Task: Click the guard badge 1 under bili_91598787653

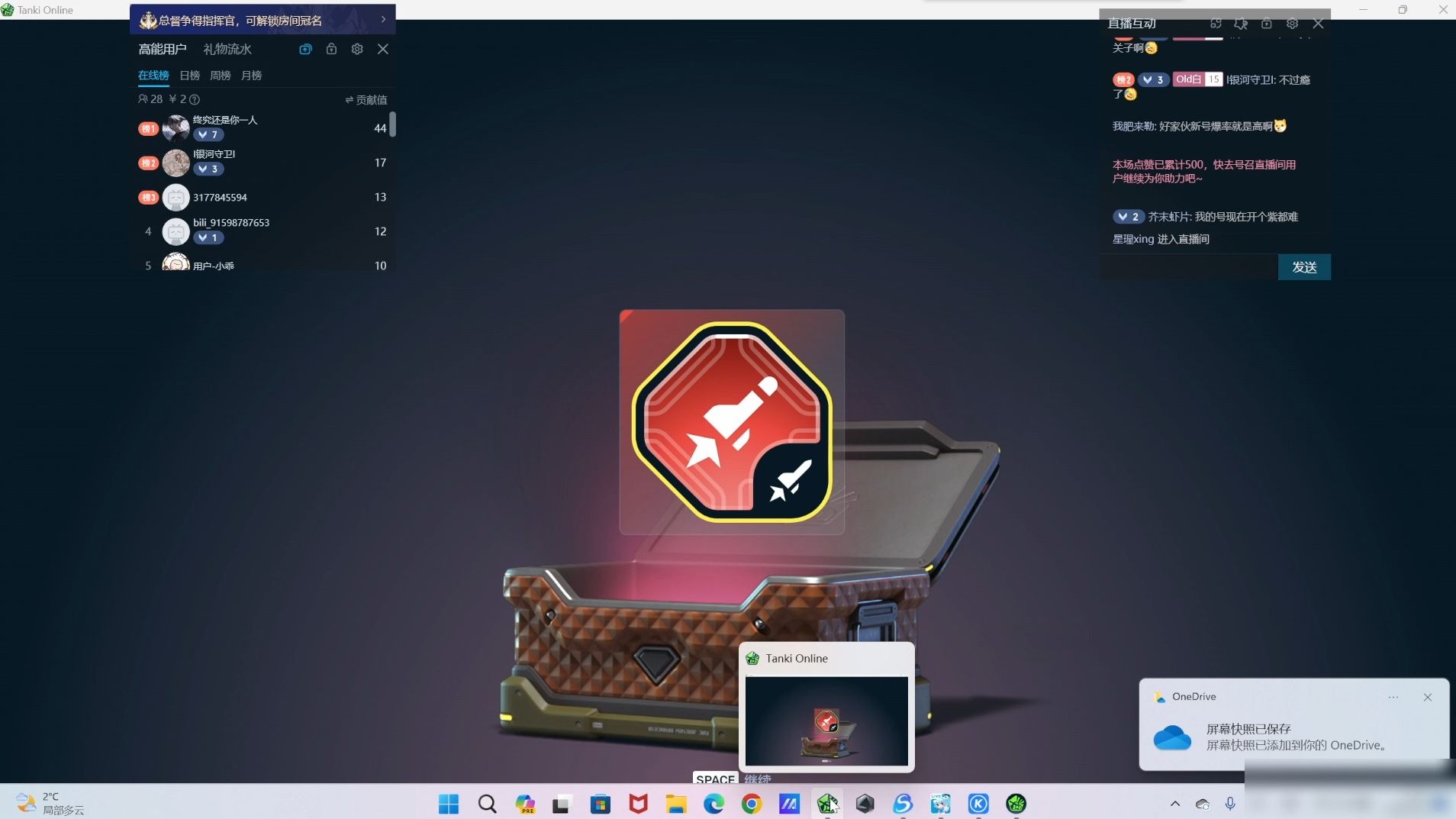Action: 208,237
